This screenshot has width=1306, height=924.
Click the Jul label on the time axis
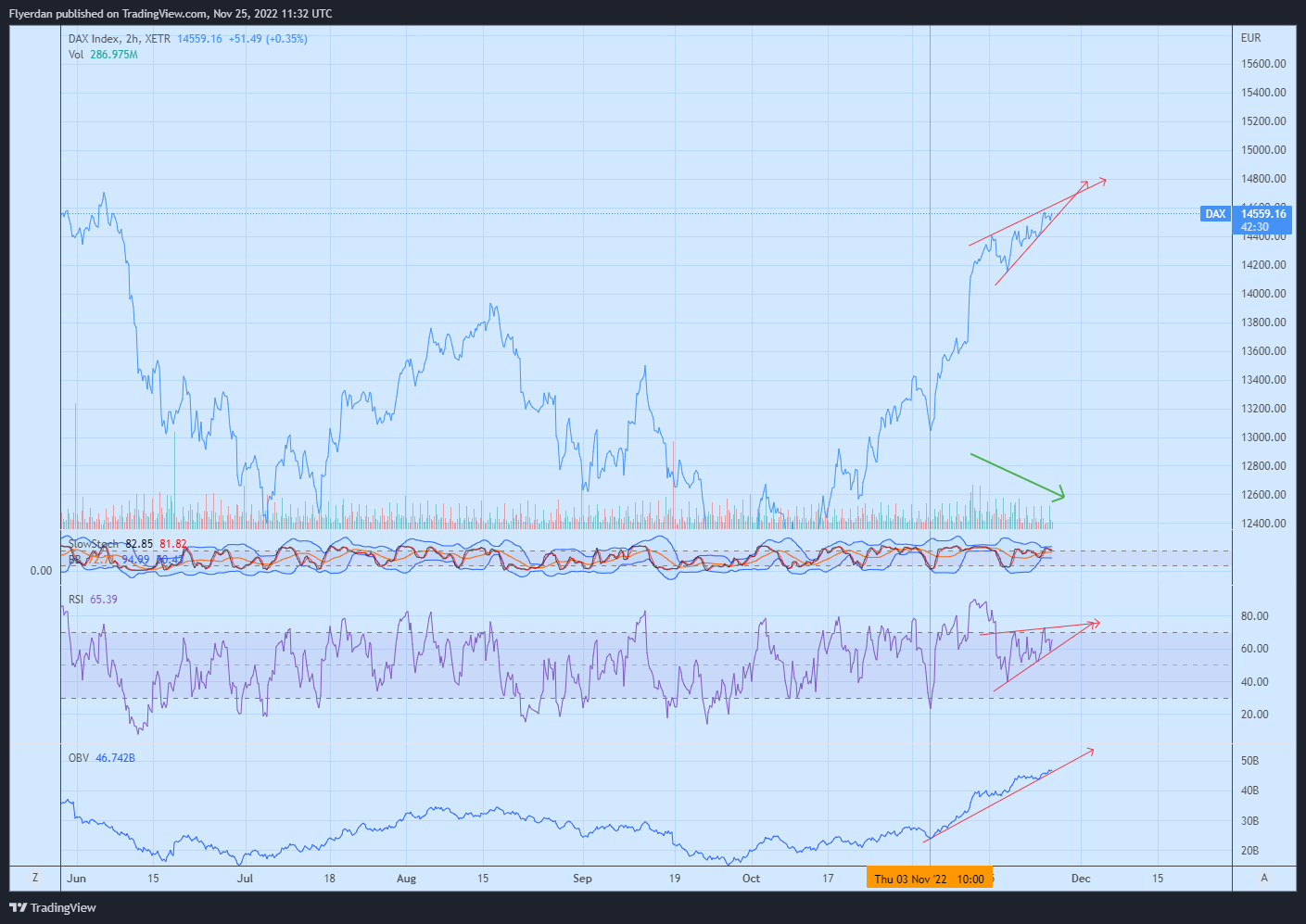point(245,879)
